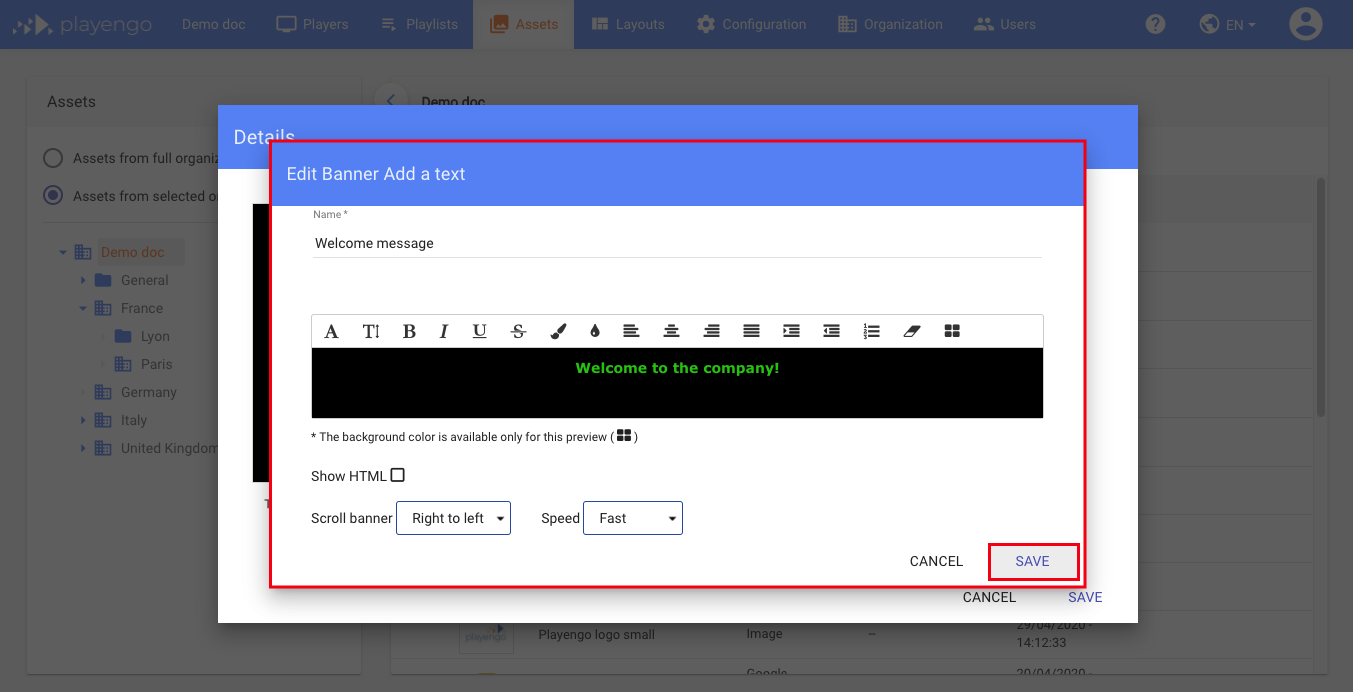Image resolution: width=1353 pixels, height=692 pixels.
Task: Click Cancel in the Details dialog
Action: (989, 597)
